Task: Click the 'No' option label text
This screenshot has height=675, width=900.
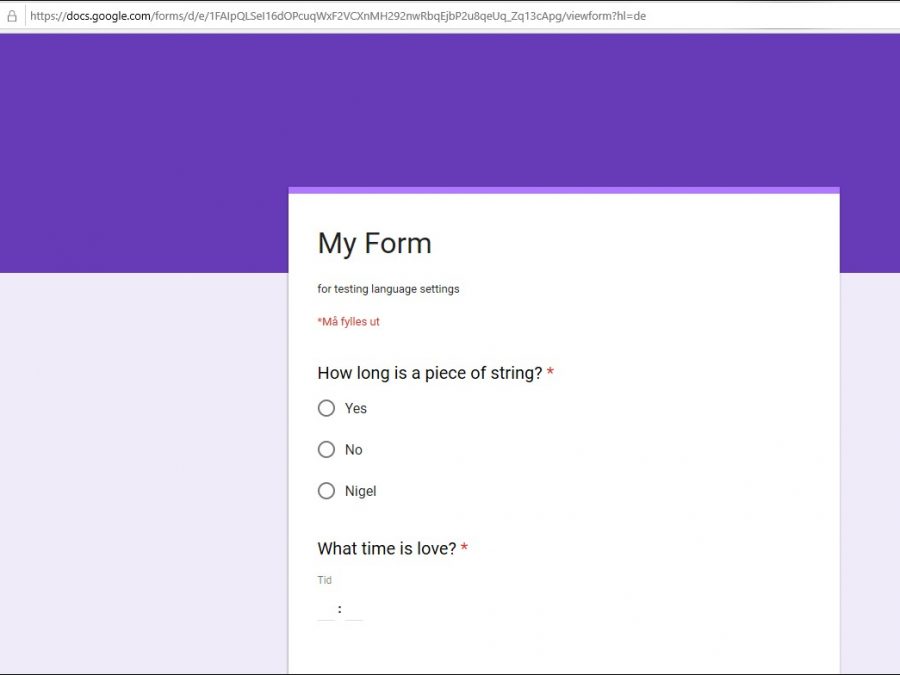Action: click(353, 450)
